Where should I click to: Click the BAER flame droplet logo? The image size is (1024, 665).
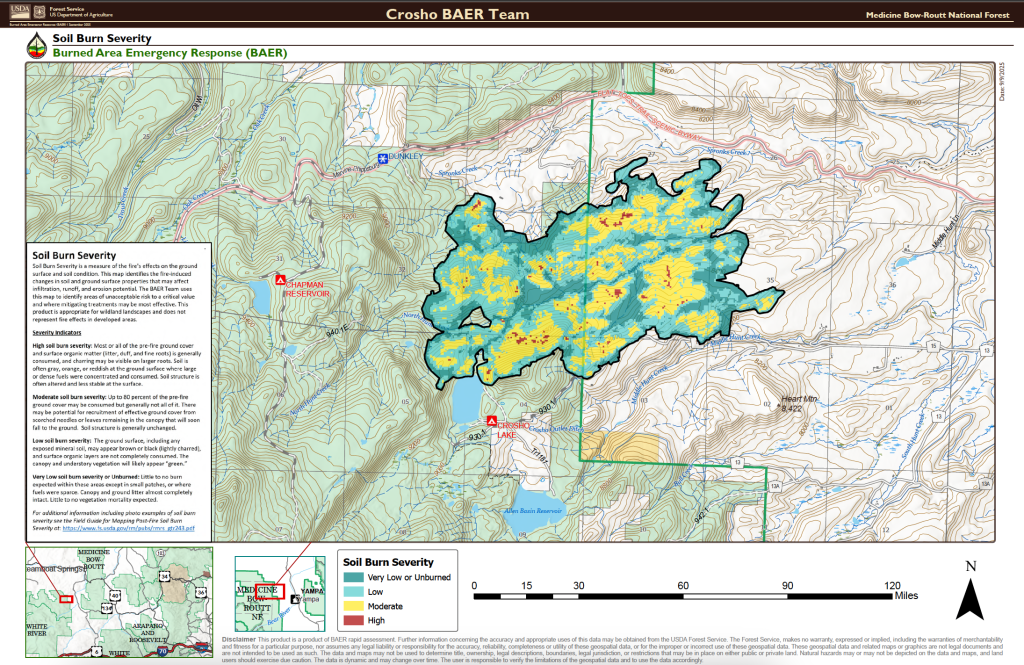pyautogui.click(x=37, y=45)
